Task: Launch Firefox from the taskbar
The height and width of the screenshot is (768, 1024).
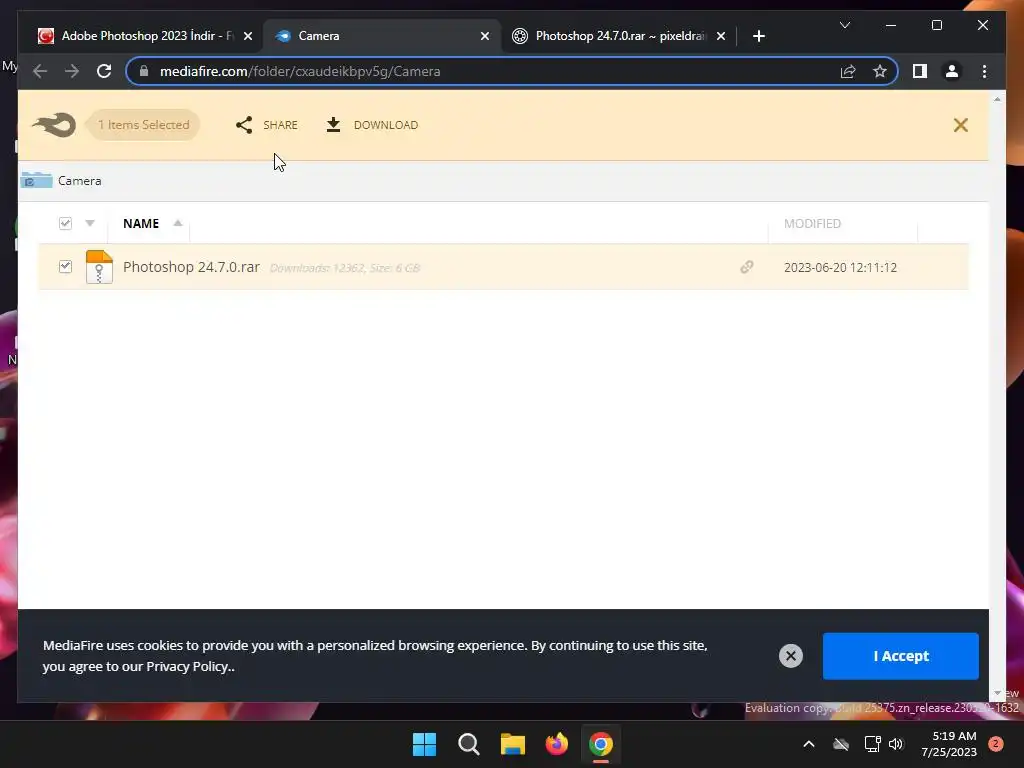Action: [556, 744]
